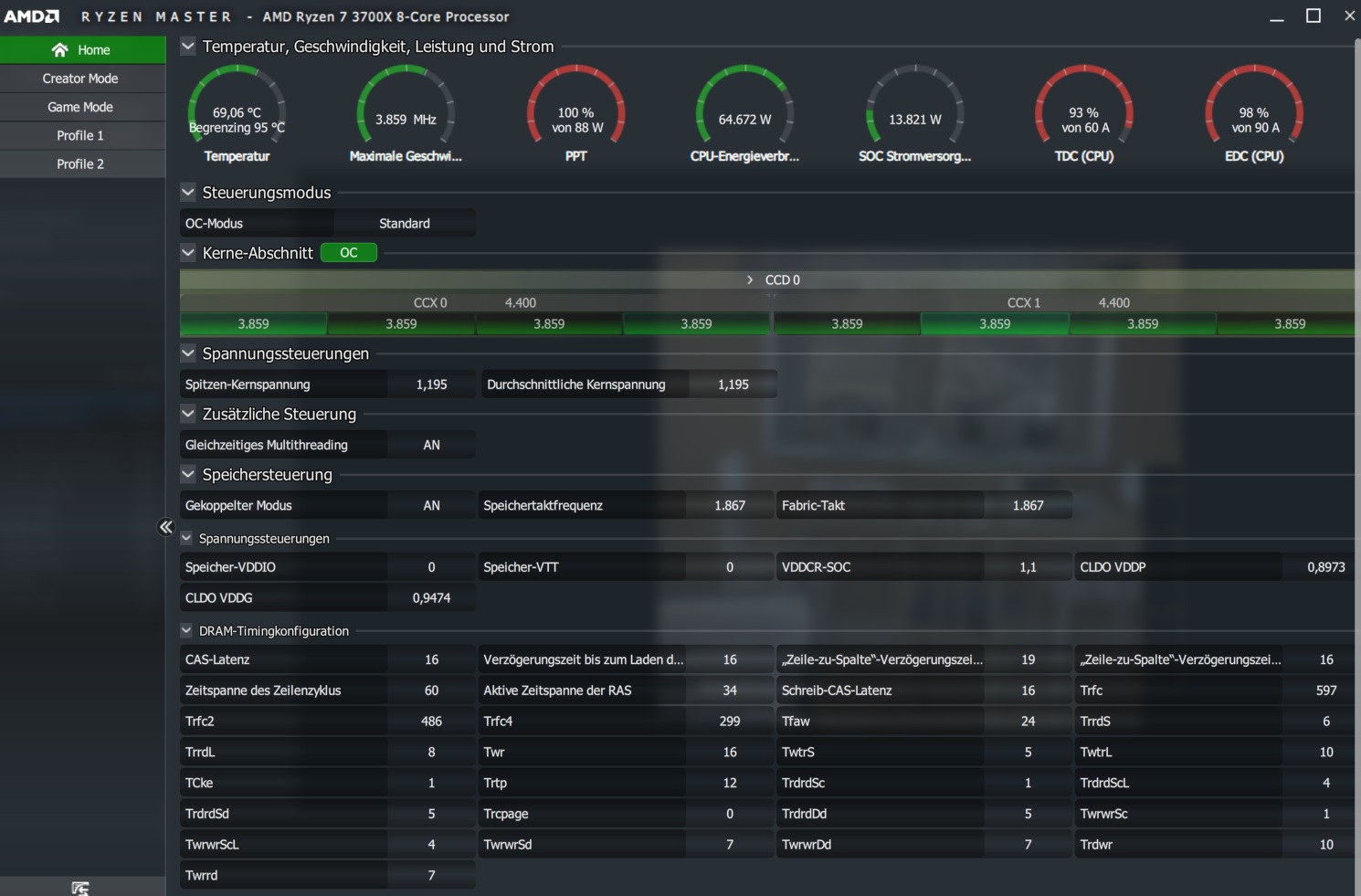Go to Home tab
The height and width of the screenshot is (896, 1361).
82,49
